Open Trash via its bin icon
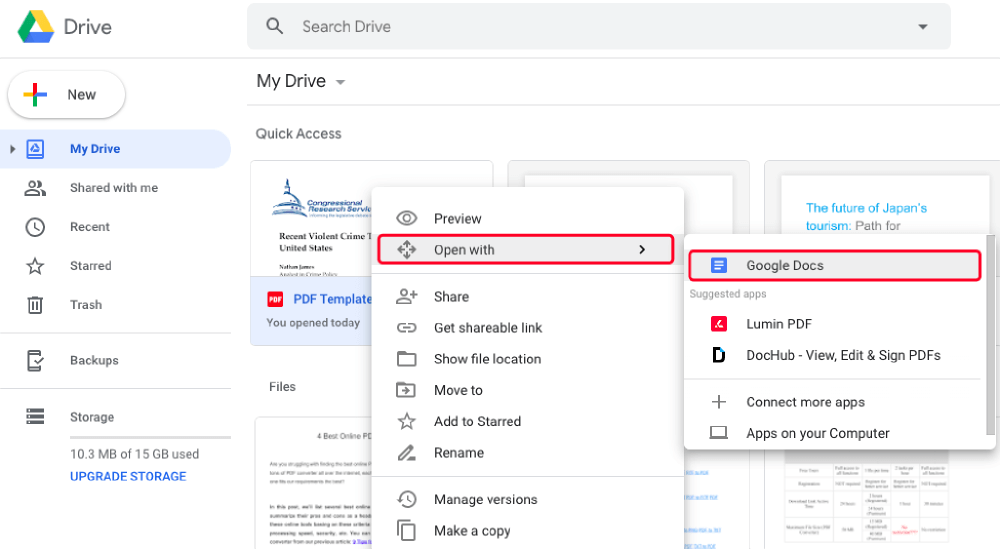The image size is (1000, 549). pos(35,305)
